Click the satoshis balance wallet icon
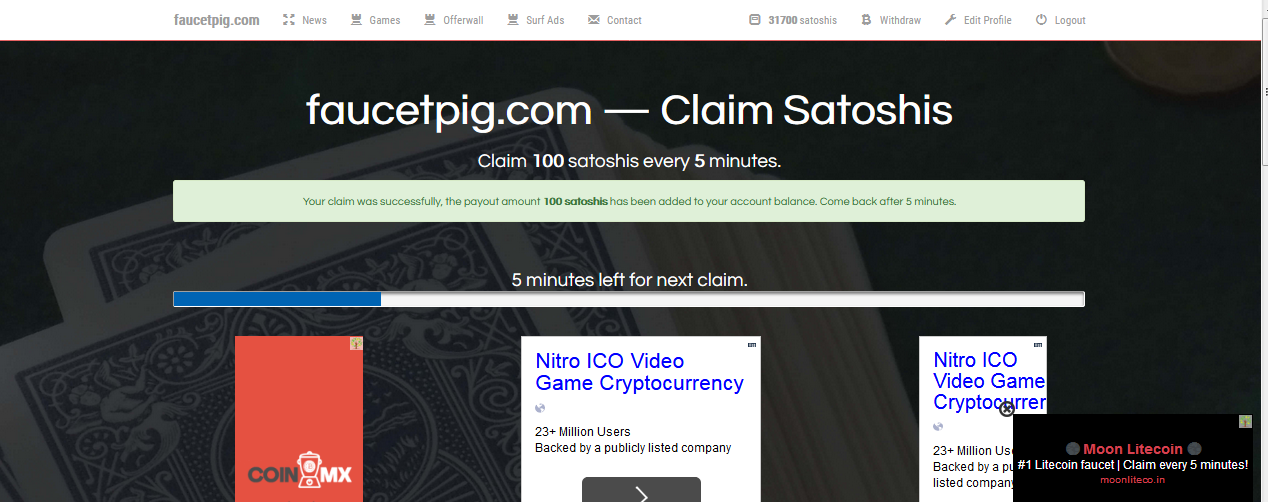This screenshot has height=502, width=1268. tap(754, 20)
